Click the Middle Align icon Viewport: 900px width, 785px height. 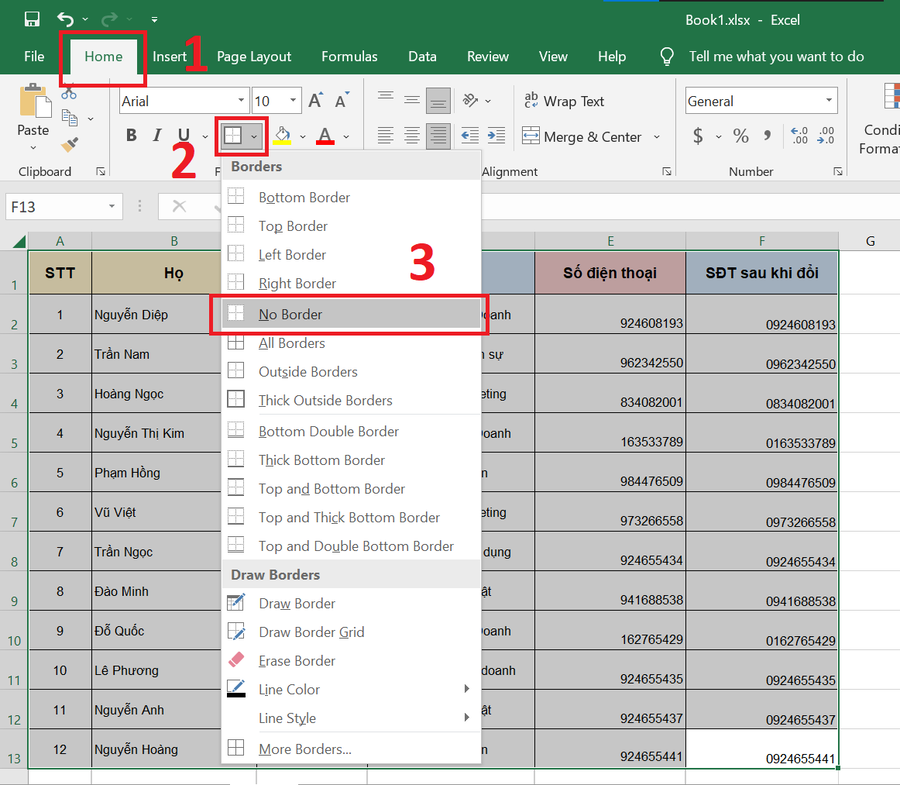coord(412,100)
